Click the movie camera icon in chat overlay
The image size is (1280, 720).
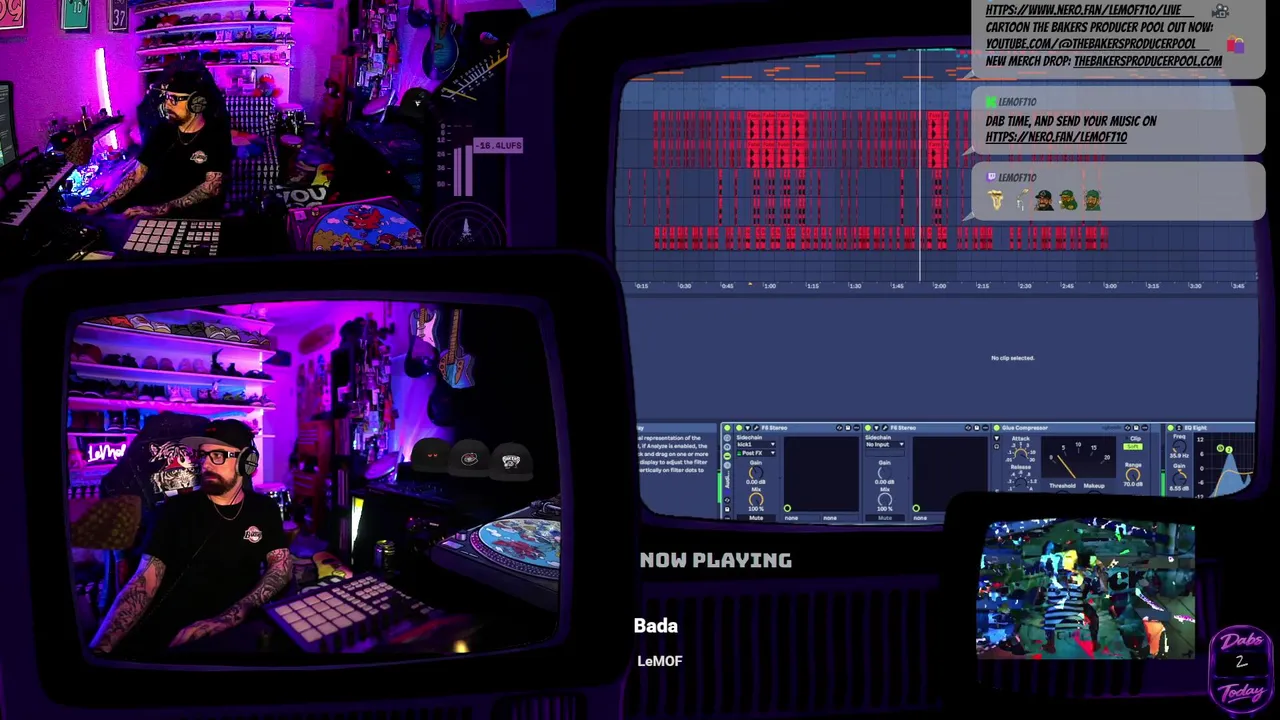pos(1220,11)
